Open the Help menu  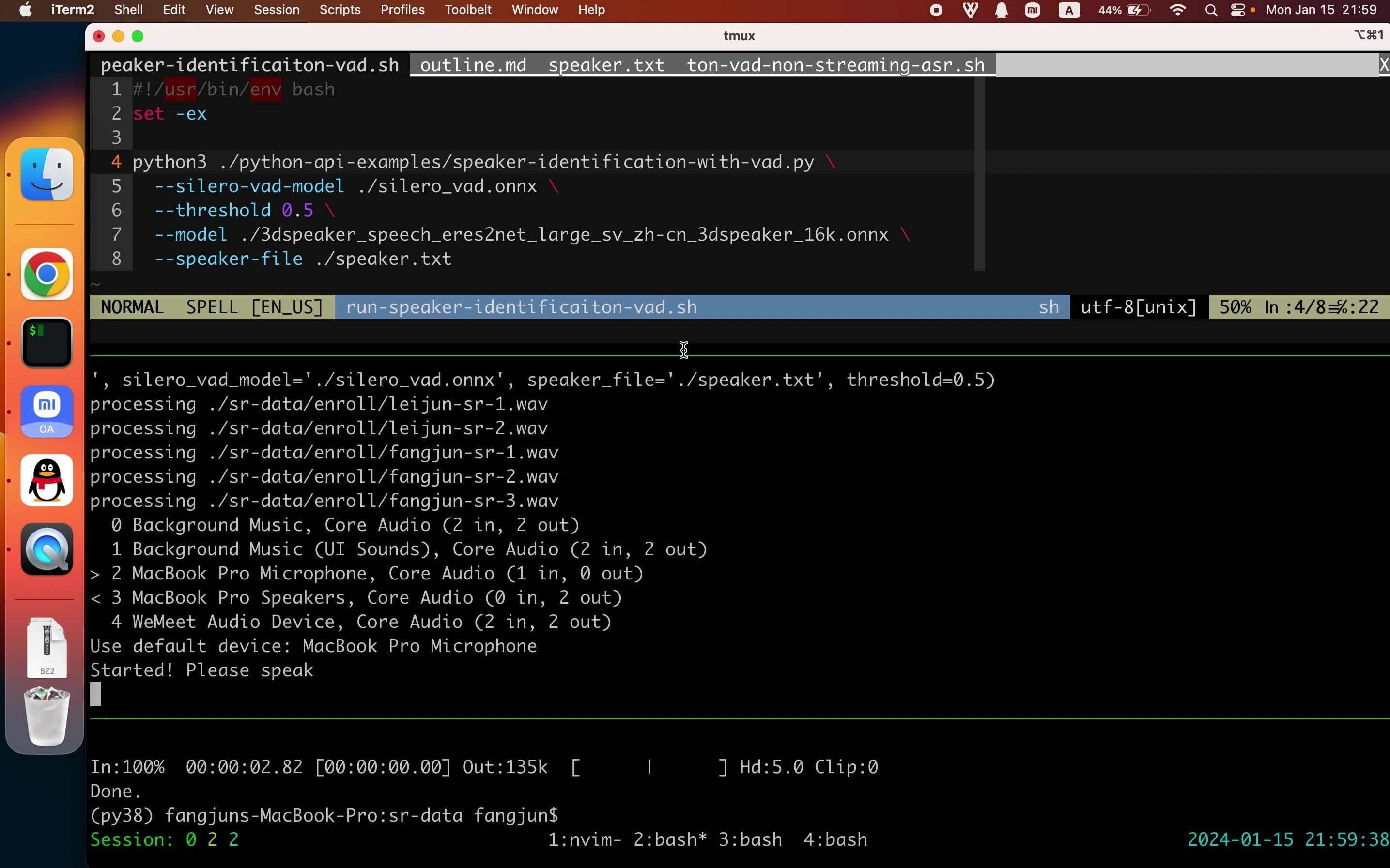click(591, 10)
